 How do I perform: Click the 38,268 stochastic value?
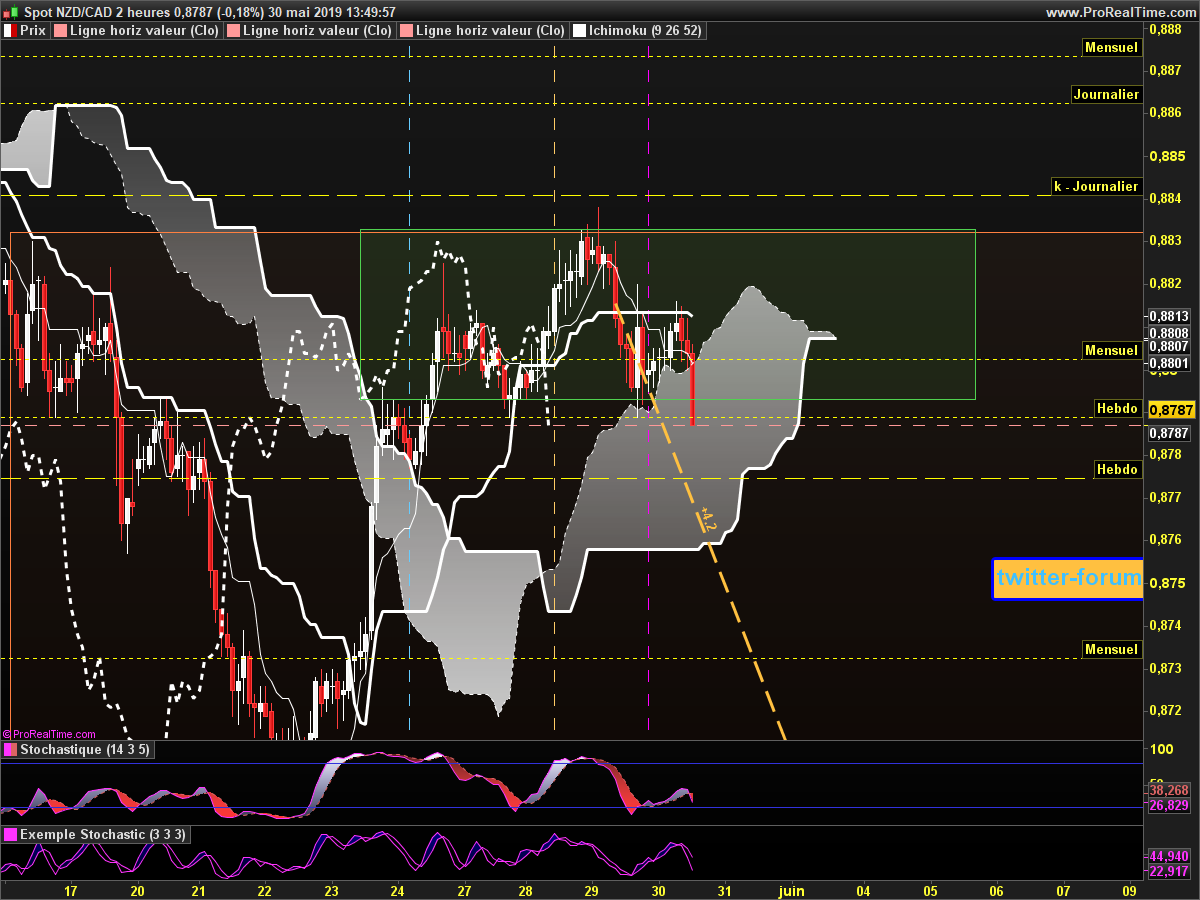pos(1168,789)
